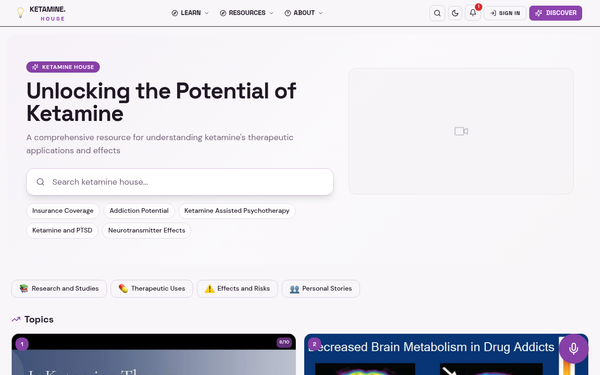Toggle dark mode moon icon
The width and height of the screenshot is (600, 375).
pyautogui.click(x=455, y=13)
